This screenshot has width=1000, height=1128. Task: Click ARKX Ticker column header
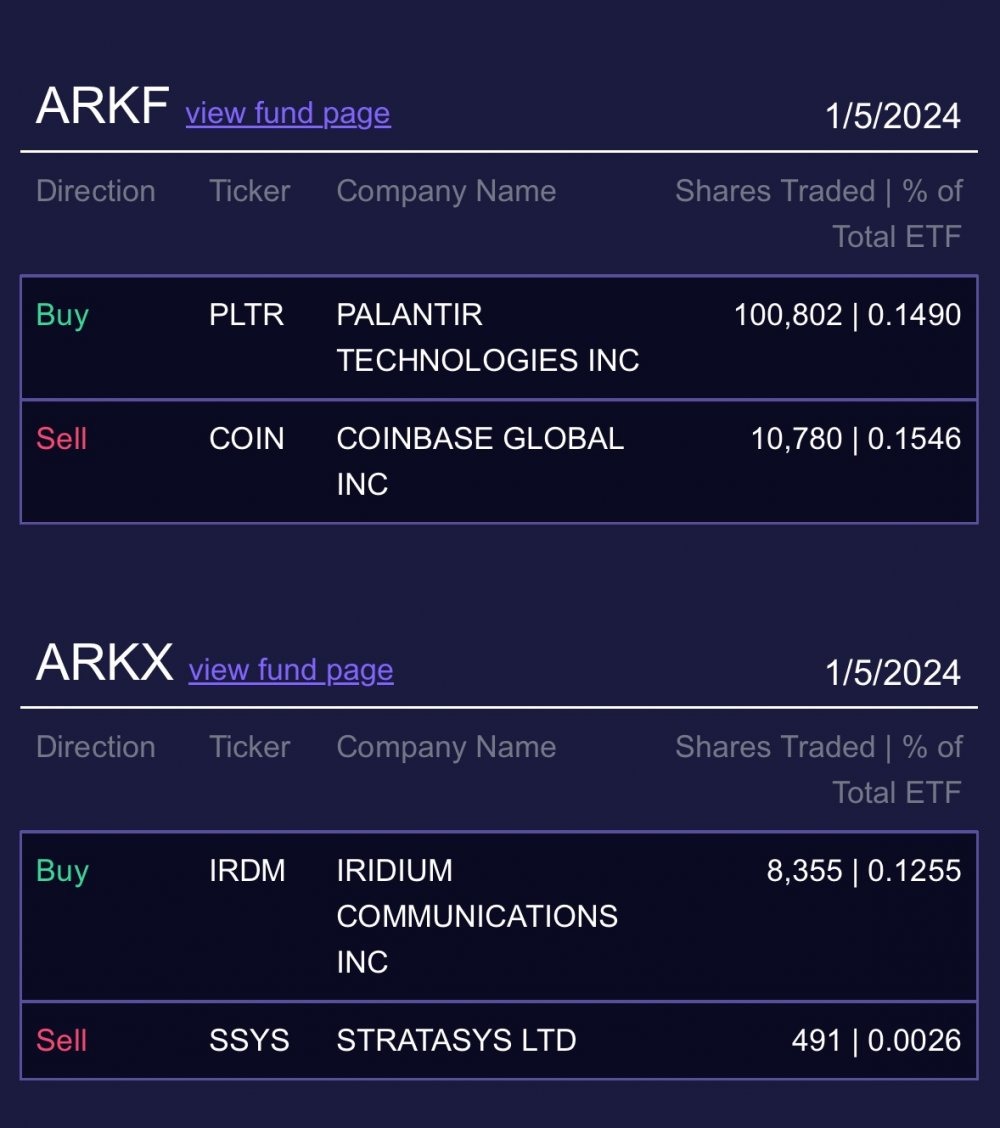click(x=250, y=747)
